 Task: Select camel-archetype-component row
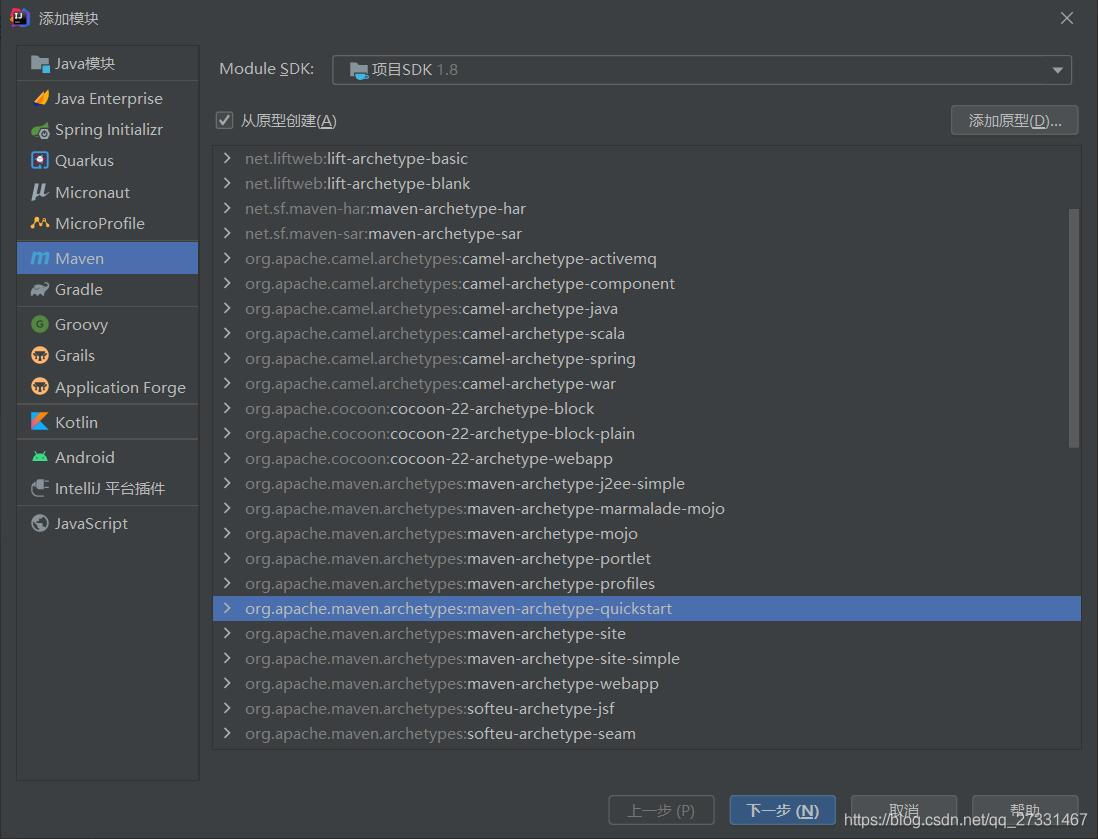646,284
